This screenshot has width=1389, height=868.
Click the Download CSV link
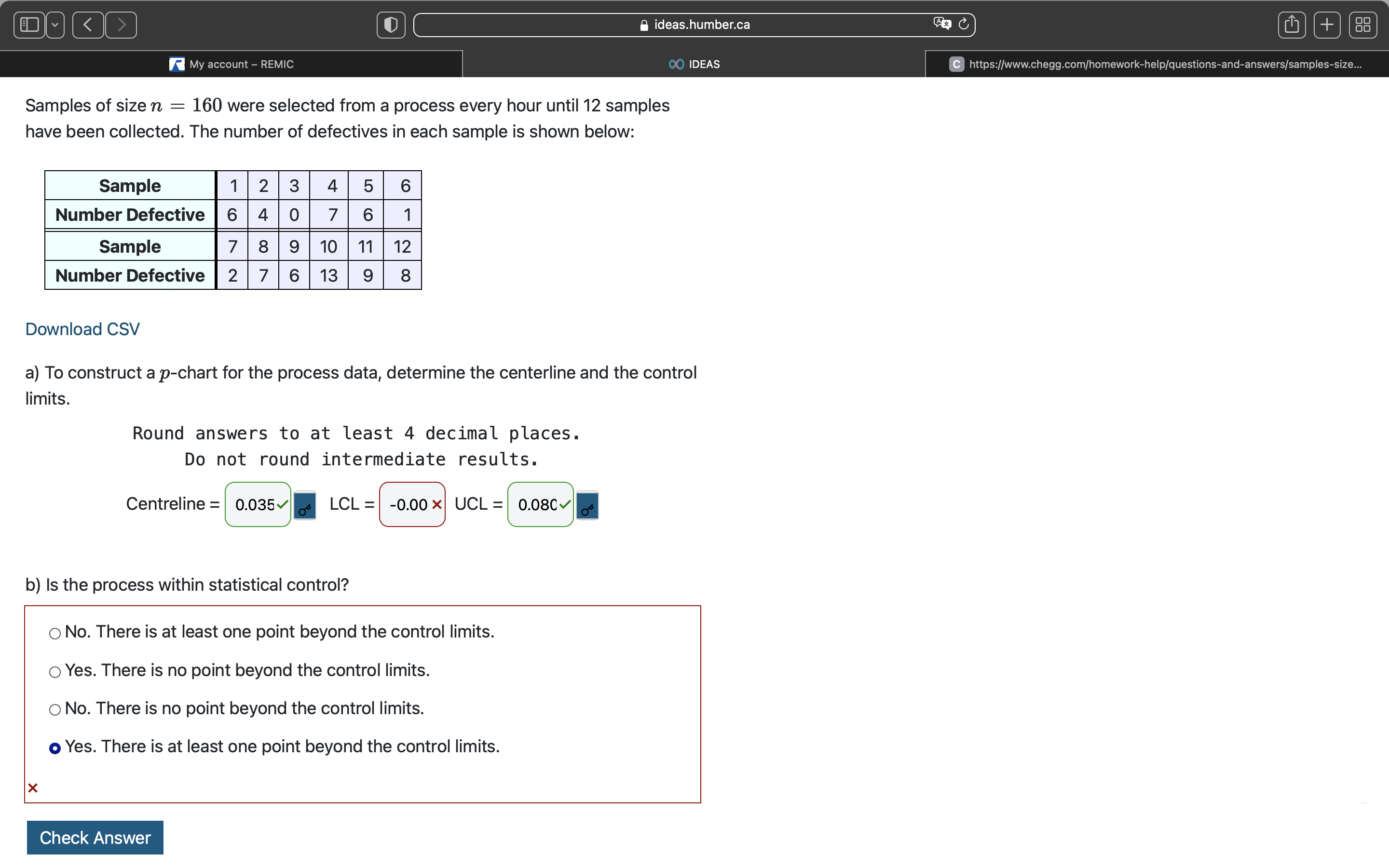pyautogui.click(x=82, y=329)
